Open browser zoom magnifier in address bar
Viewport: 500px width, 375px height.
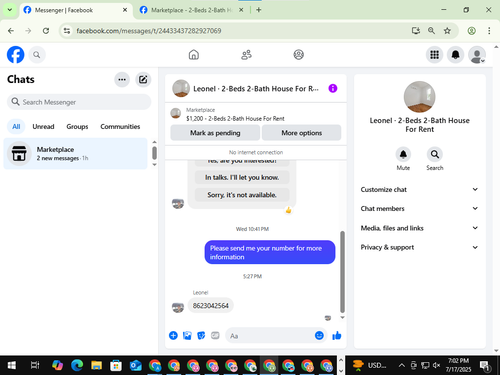click(431, 31)
